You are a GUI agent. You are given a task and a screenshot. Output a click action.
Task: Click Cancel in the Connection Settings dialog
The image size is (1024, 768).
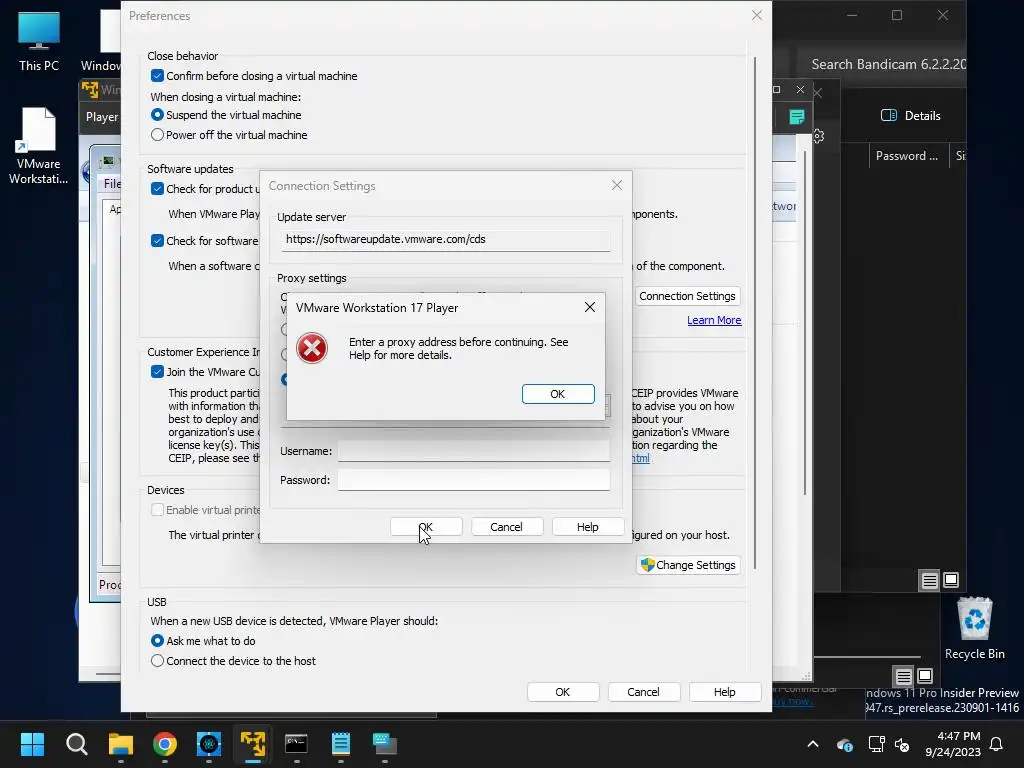[x=507, y=526]
